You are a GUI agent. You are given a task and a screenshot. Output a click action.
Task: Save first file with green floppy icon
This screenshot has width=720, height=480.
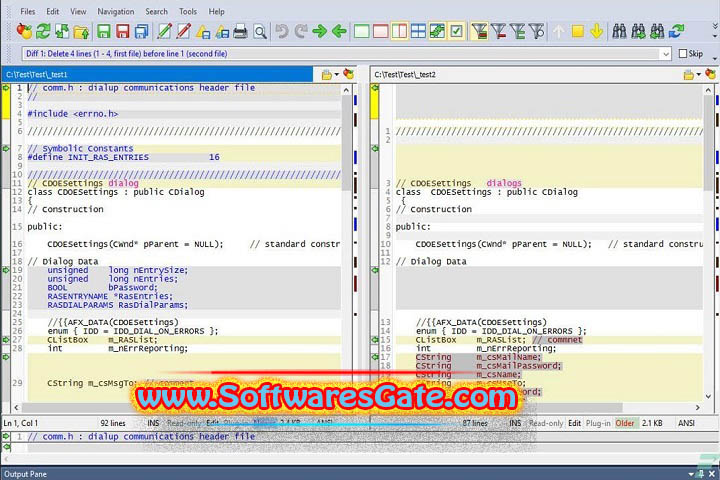pos(104,31)
